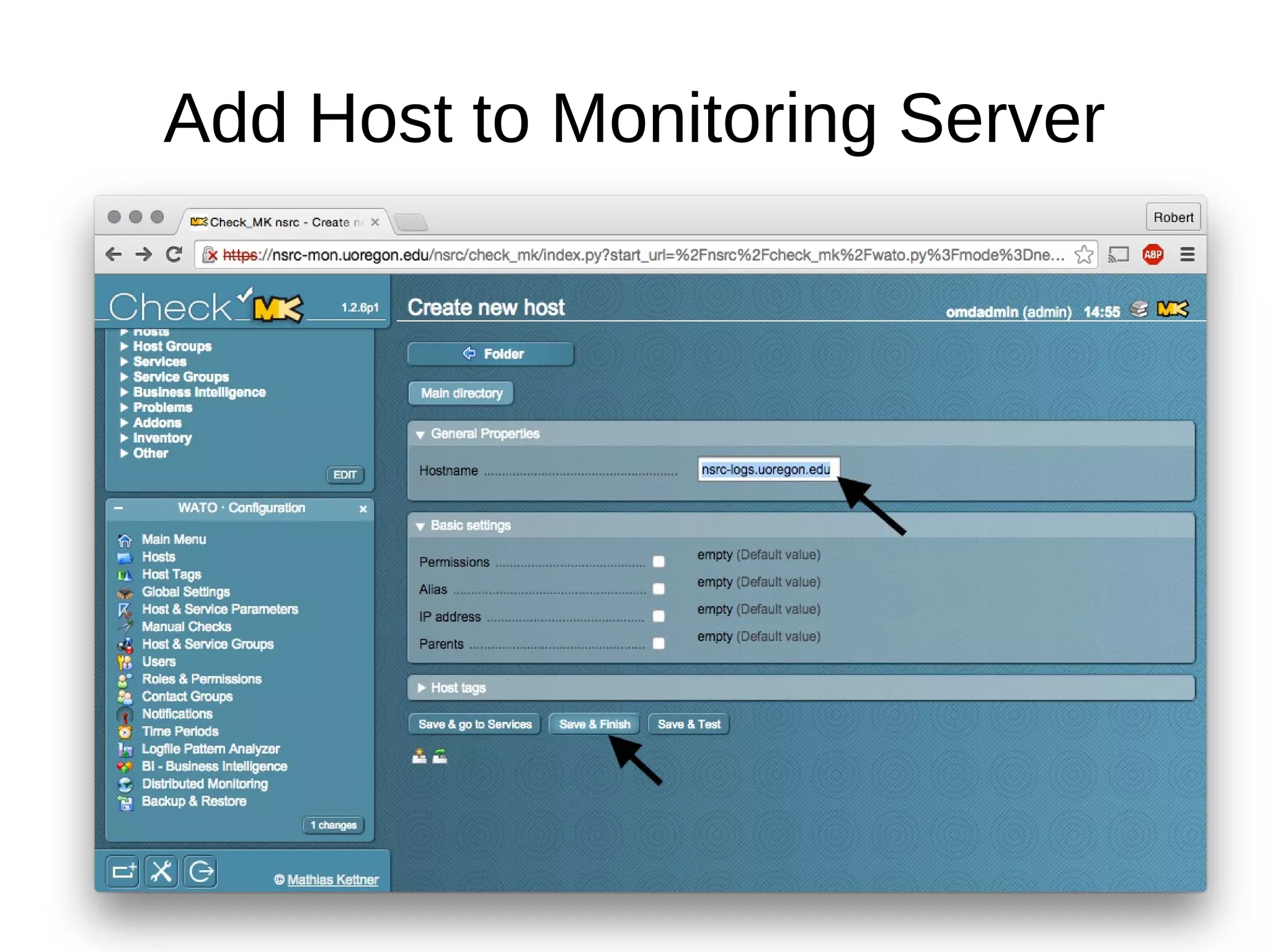The image size is (1270, 952).
Task: Click the Roles & Permissions icon
Action: [x=125, y=680]
